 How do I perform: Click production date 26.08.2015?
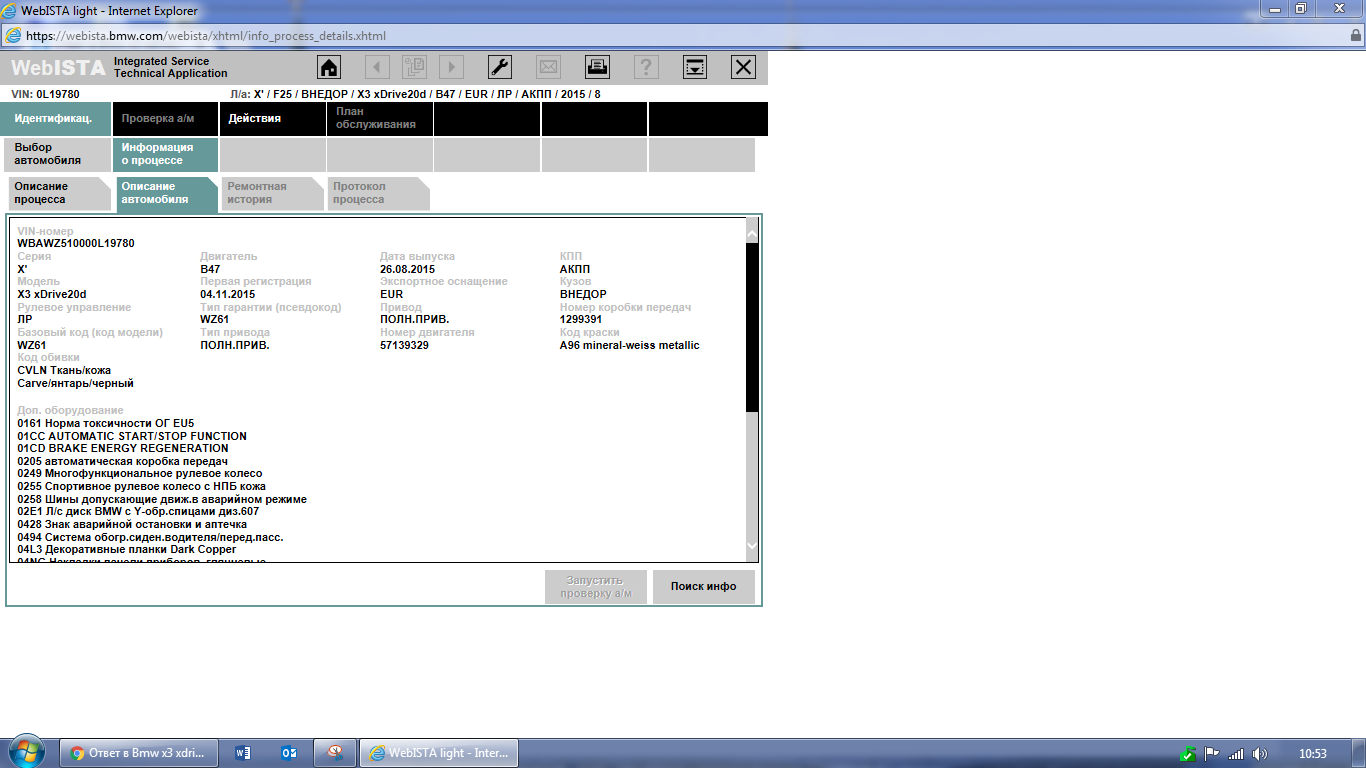pos(407,269)
